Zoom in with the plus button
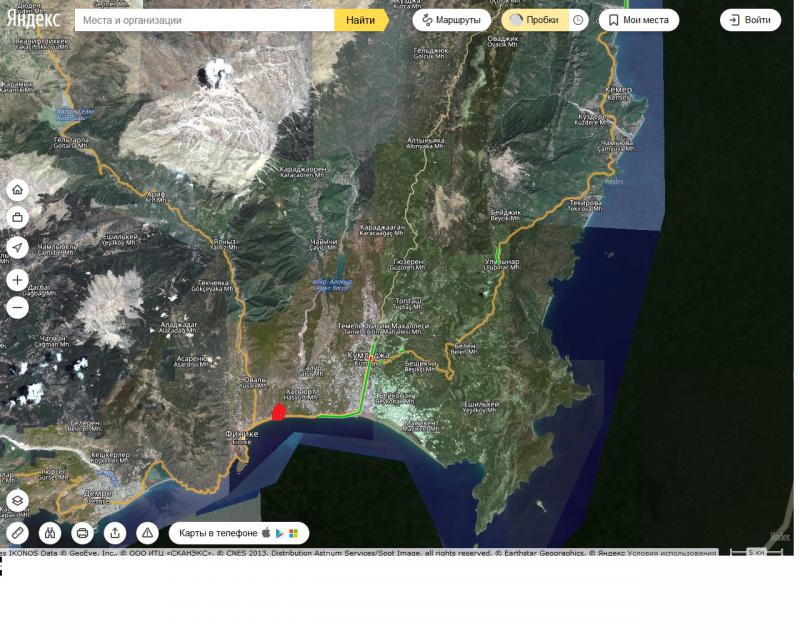 (x=17, y=280)
